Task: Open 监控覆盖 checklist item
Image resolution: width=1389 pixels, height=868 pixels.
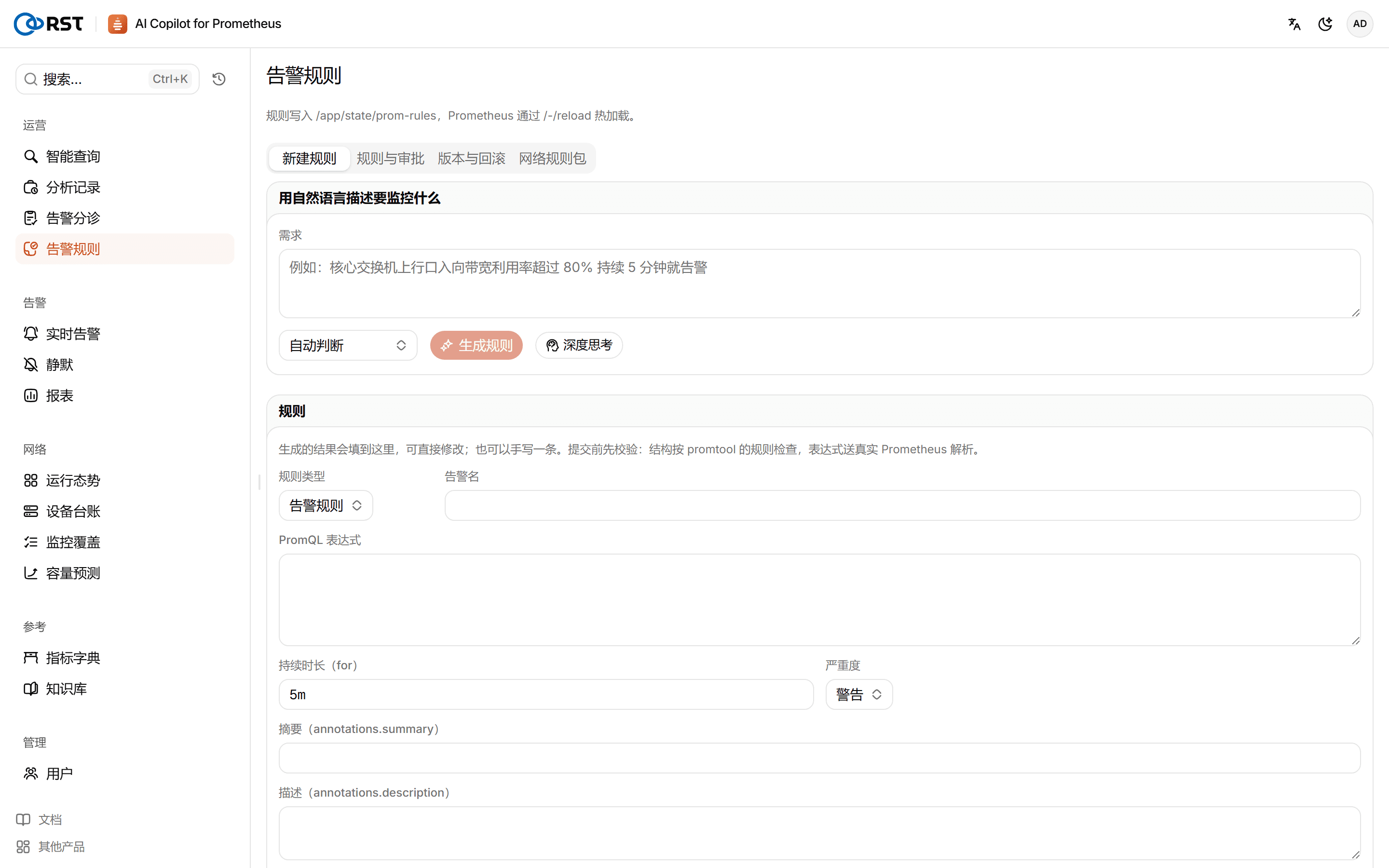Action: click(124, 542)
